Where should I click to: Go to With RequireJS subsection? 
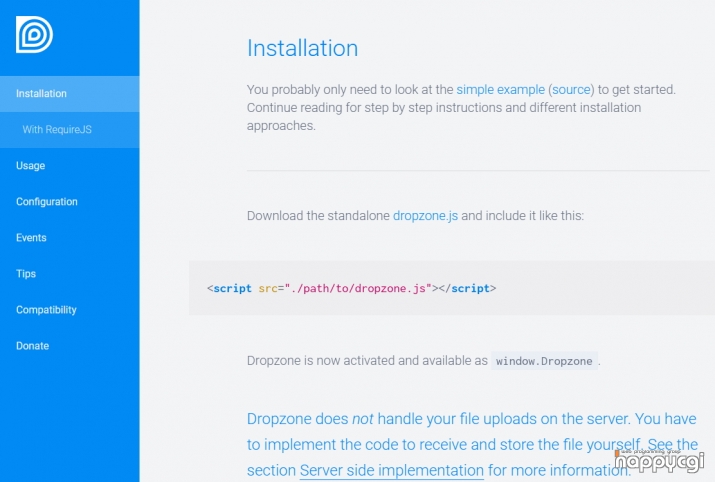(x=70, y=130)
